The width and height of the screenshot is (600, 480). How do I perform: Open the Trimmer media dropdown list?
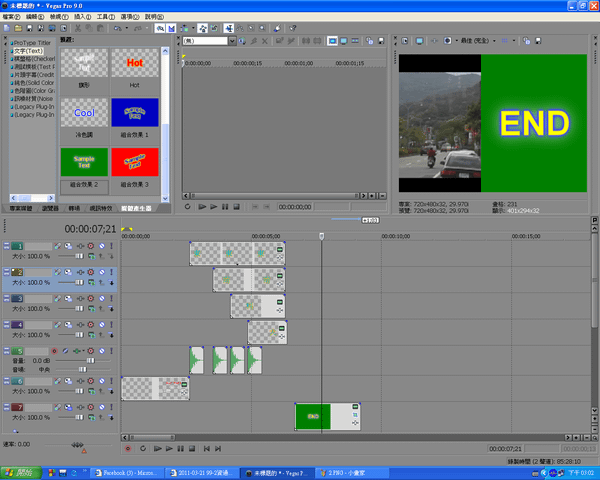[232, 41]
